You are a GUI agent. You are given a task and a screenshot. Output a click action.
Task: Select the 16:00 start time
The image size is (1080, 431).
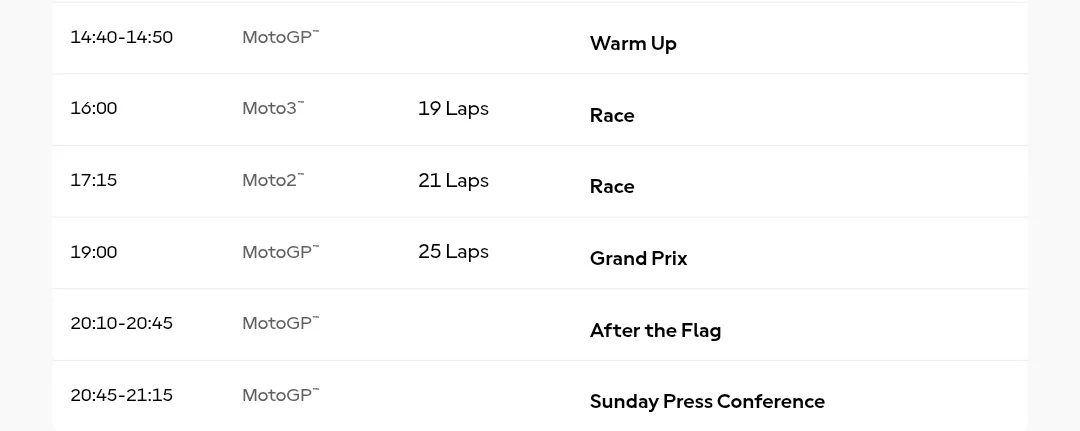click(93, 109)
